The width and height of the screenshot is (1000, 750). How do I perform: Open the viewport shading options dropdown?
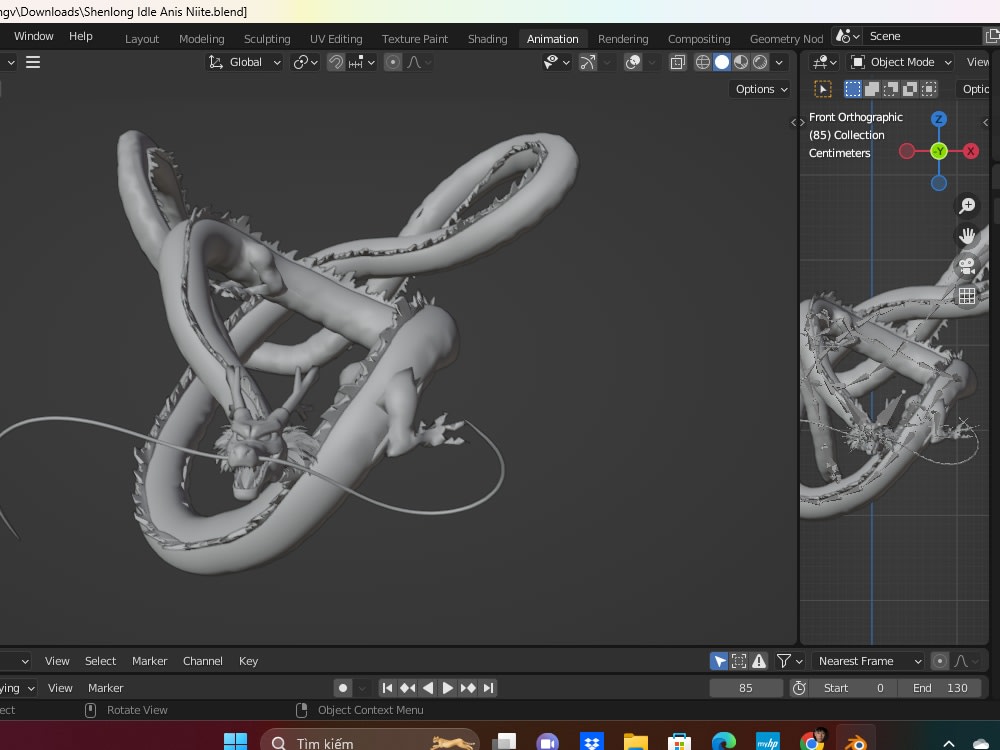(779, 62)
